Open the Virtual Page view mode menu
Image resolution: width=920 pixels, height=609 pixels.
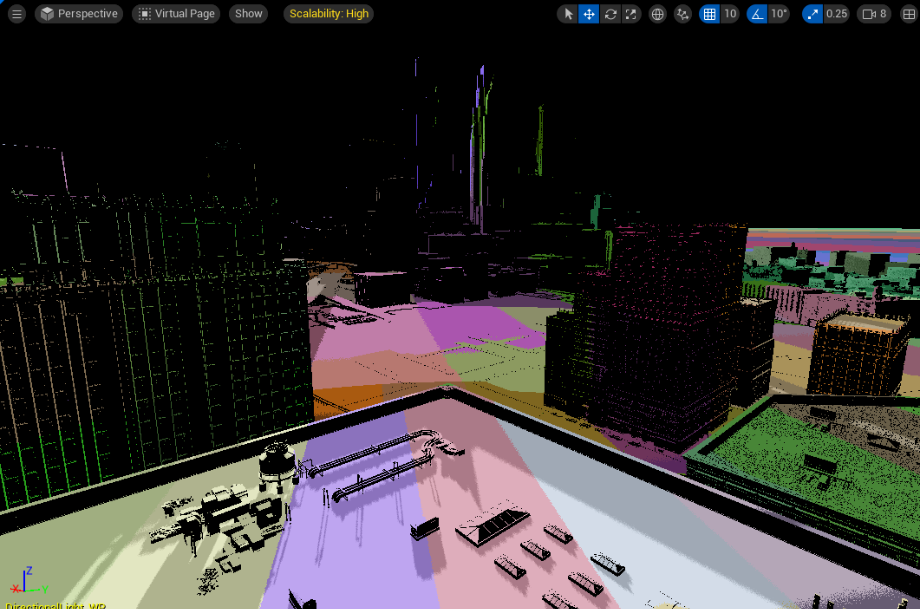(x=176, y=14)
